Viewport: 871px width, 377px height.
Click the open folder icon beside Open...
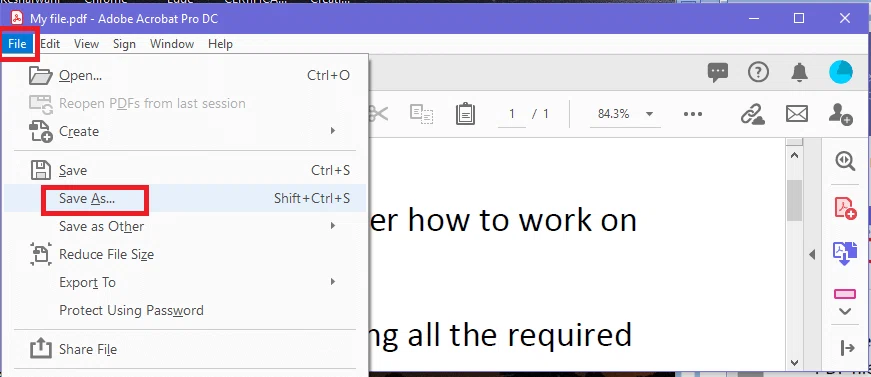pyautogui.click(x=41, y=75)
